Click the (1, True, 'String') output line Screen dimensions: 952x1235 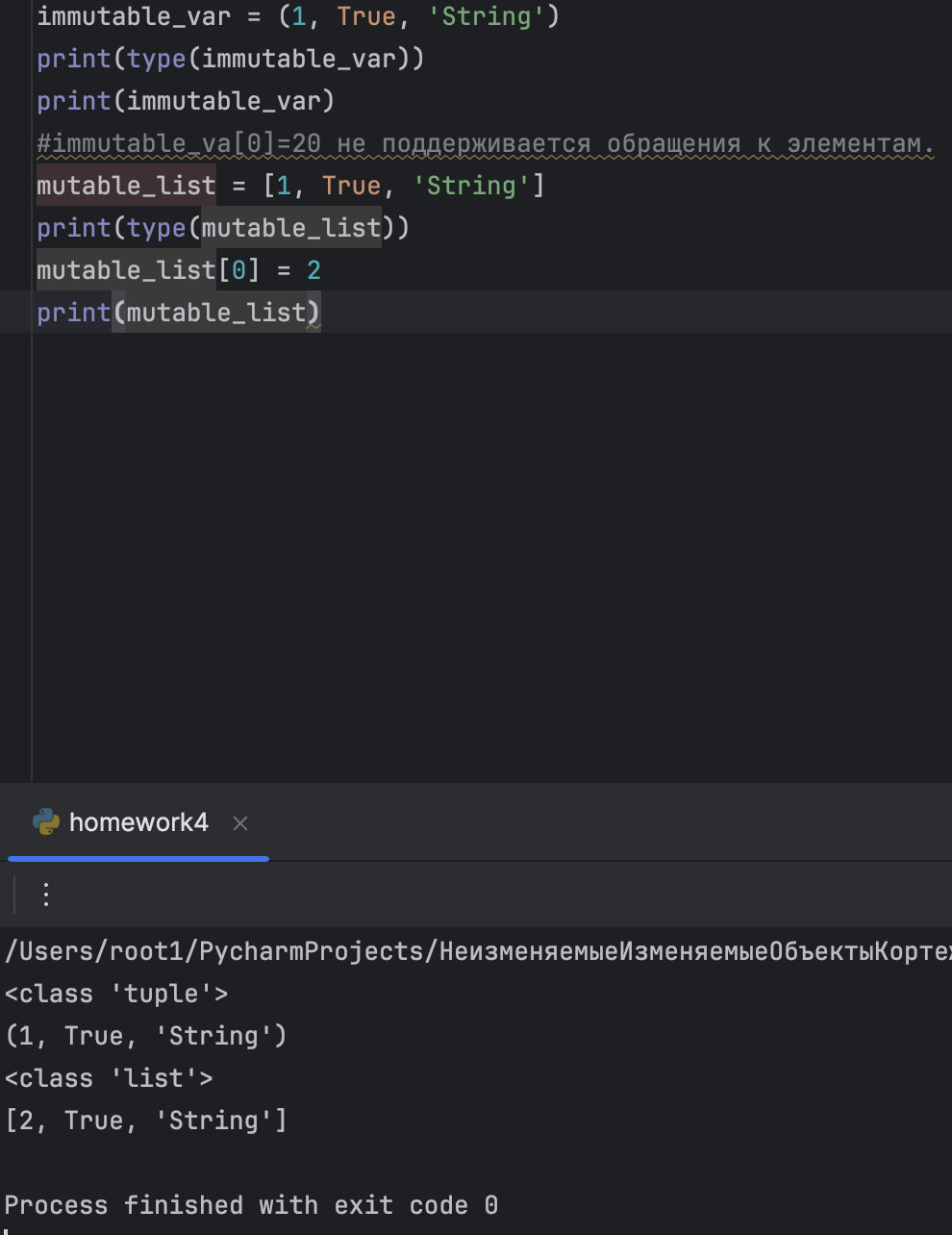[146, 1036]
